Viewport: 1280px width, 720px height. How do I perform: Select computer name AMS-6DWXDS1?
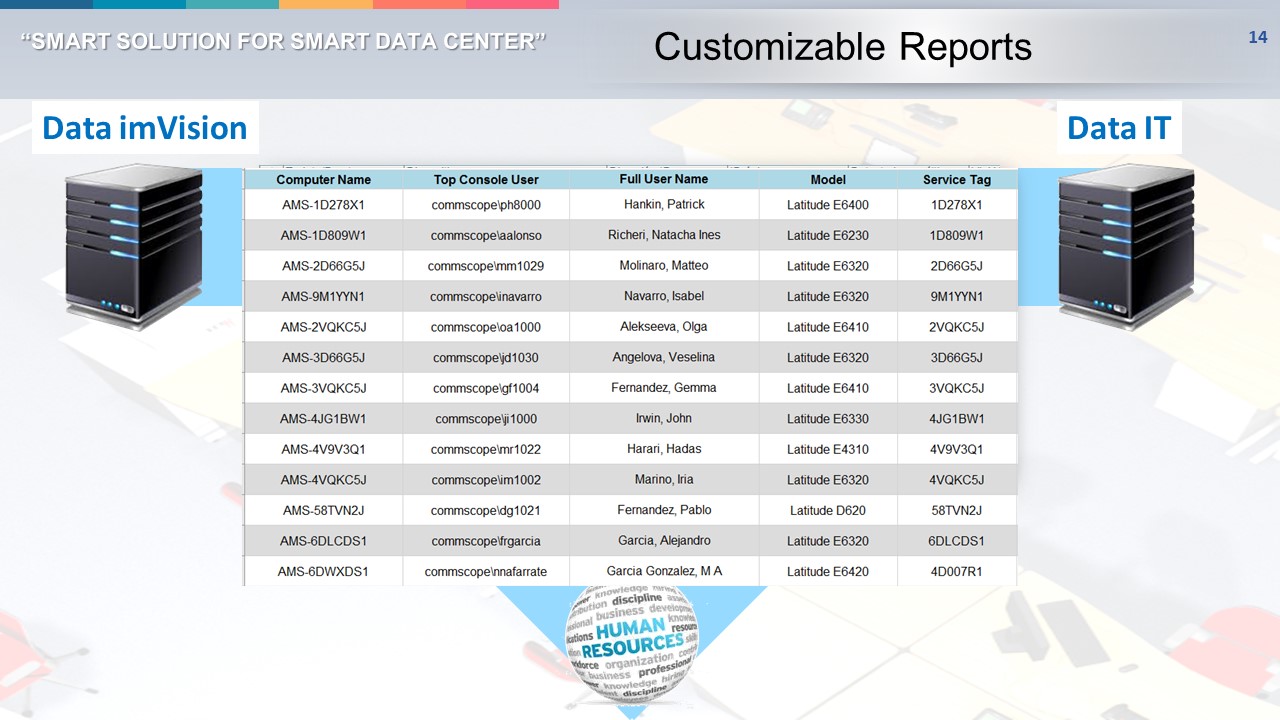(323, 572)
